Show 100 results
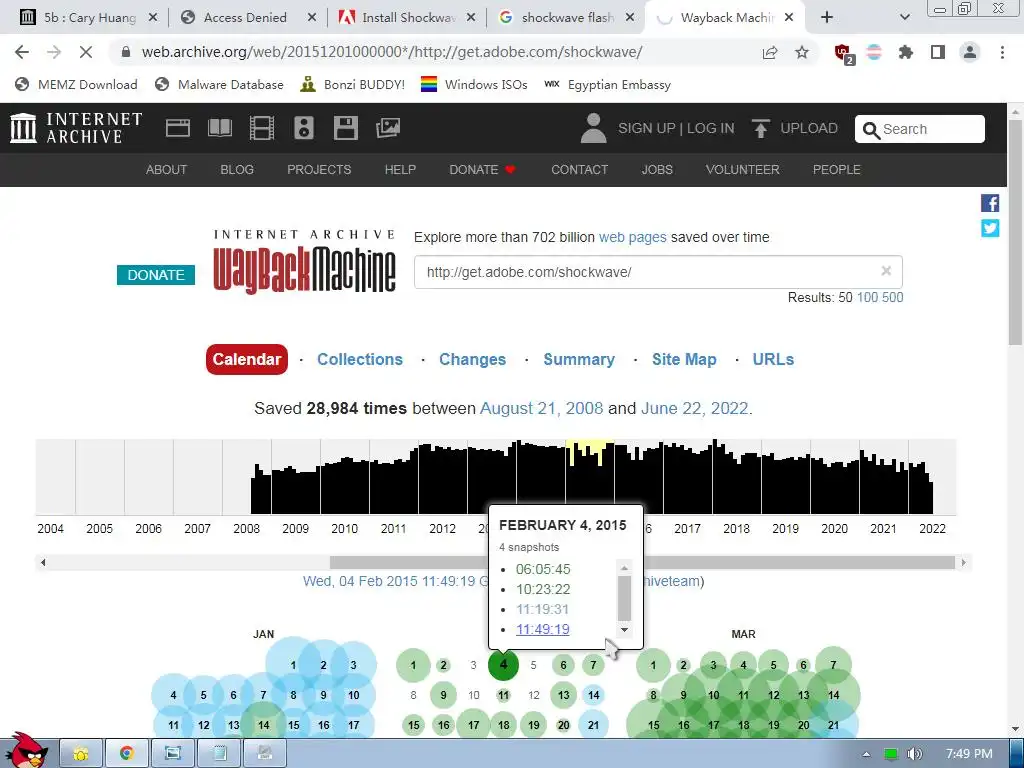The width and height of the screenshot is (1024, 768). click(867, 297)
